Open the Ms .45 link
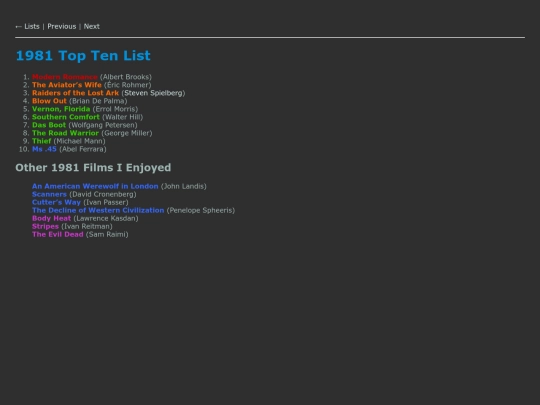The image size is (540, 405). [x=44, y=149]
